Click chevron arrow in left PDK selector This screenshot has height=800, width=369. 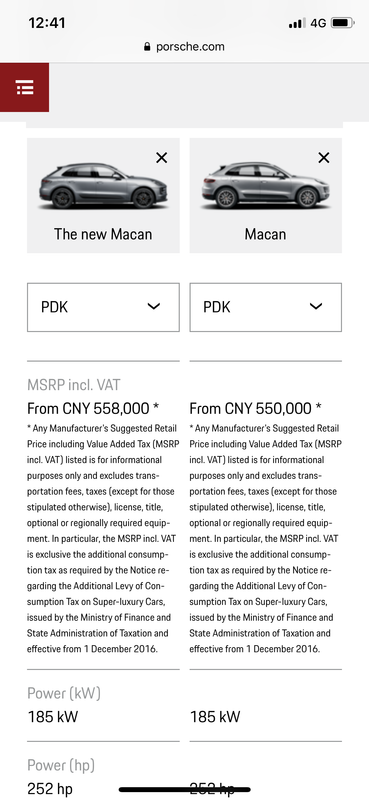click(x=154, y=307)
